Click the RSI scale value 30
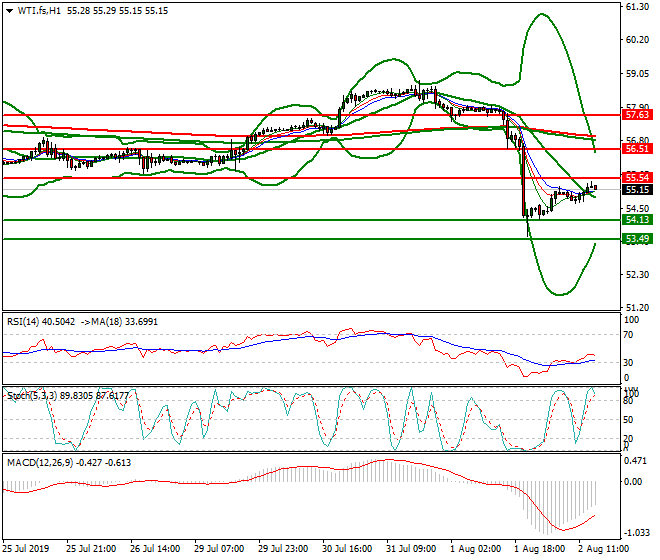 628,363
